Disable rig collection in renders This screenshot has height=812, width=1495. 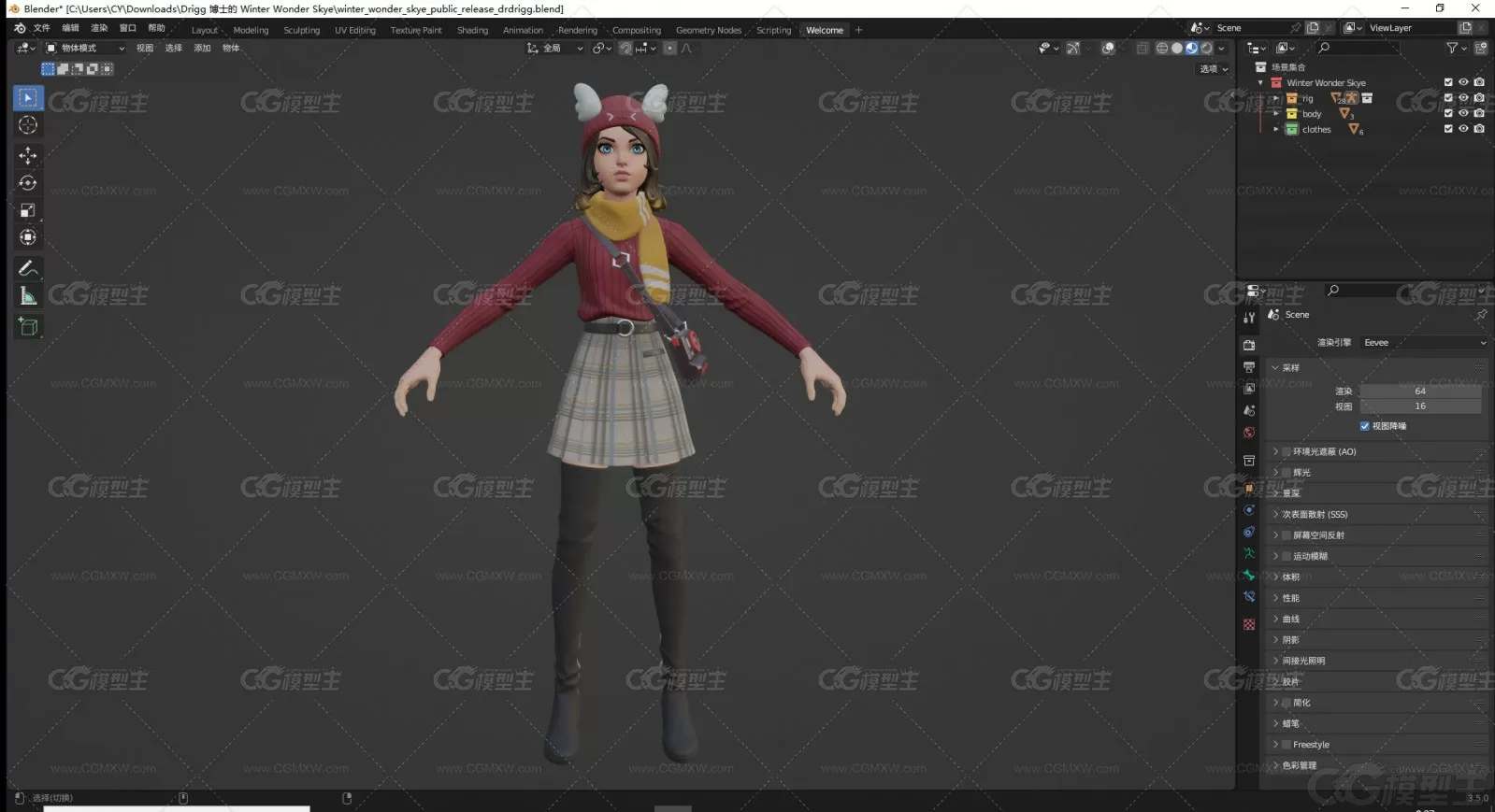click(x=1479, y=98)
